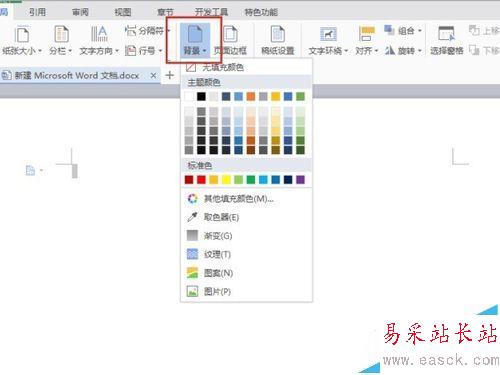The width and height of the screenshot is (500, 375).
Task: Pick green in the theme colors top row
Action: (x=300, y=97)
